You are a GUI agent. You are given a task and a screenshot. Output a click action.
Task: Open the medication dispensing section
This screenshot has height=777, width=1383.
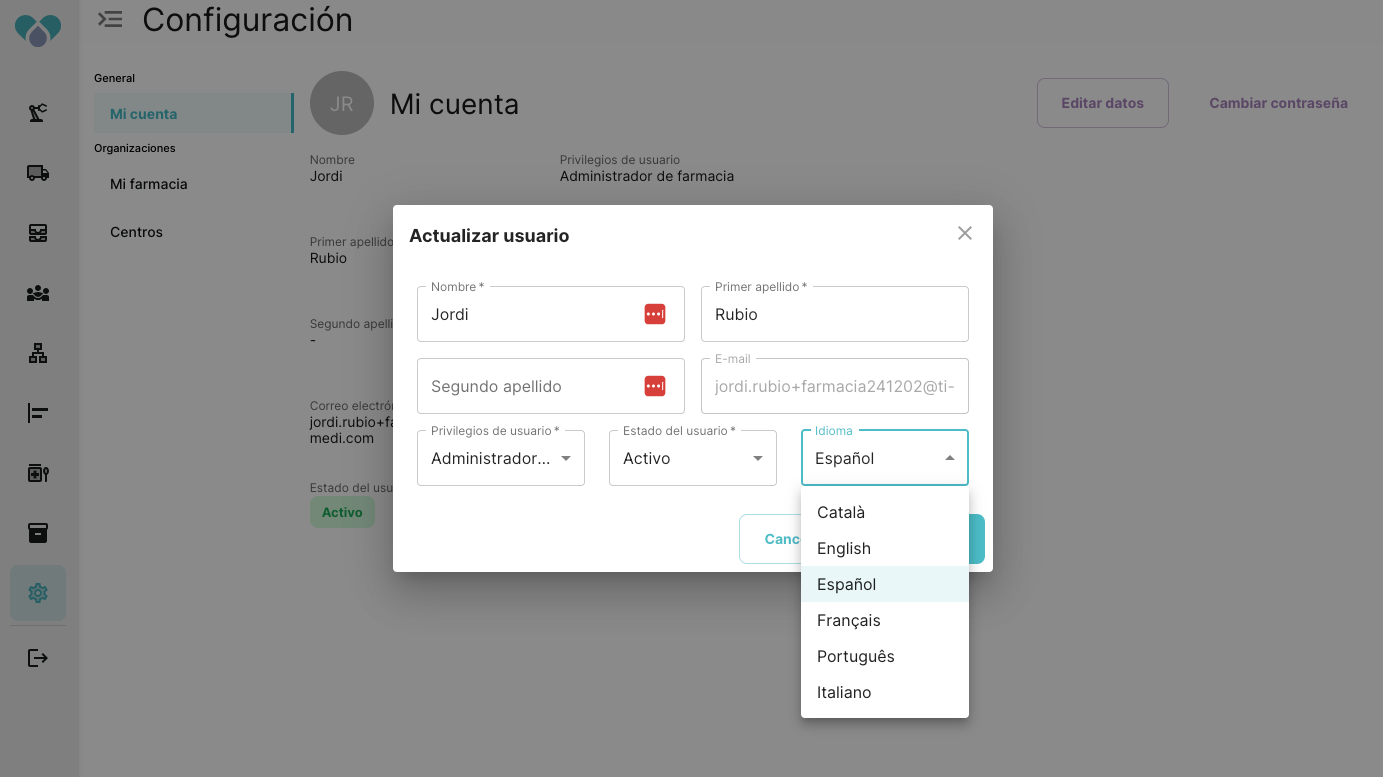click(37, 472)
